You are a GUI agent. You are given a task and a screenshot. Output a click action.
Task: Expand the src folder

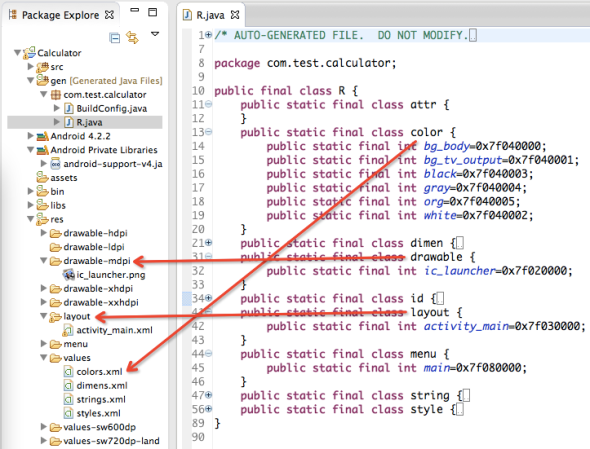[x=31, y=66]
